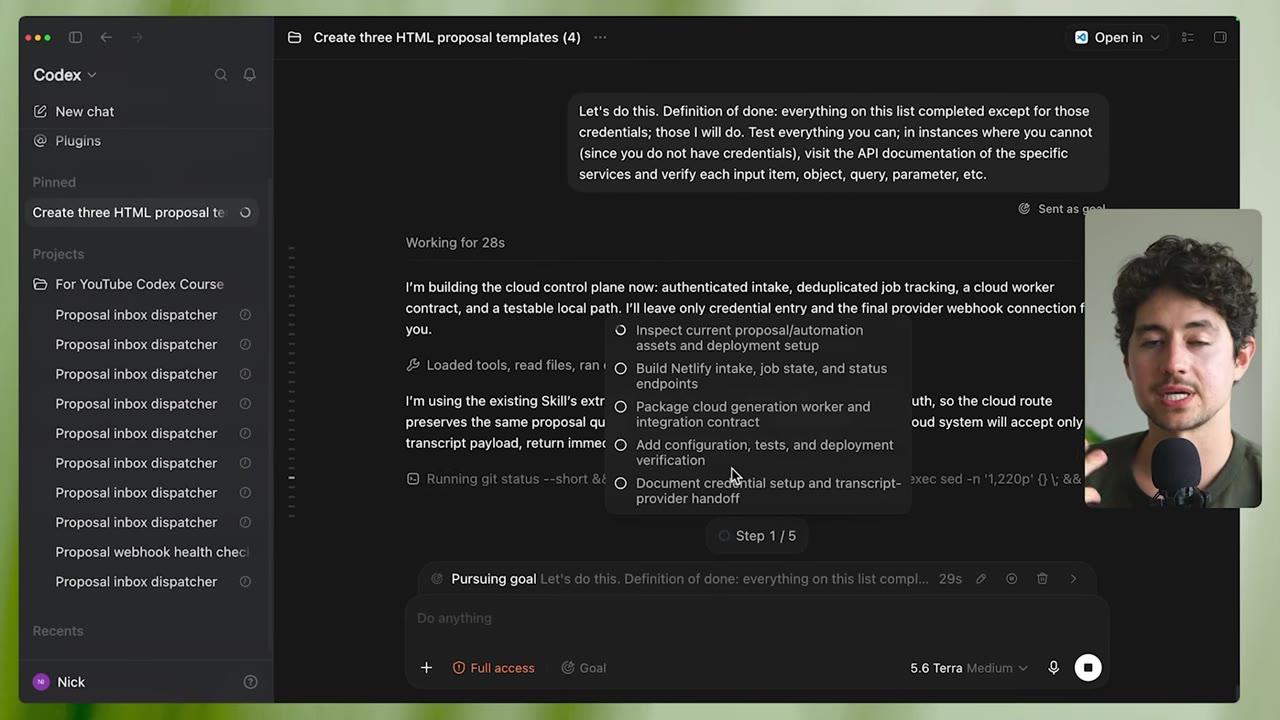Go back with the left arrow
This screenshot has height=720, width=1280.
coord(106,37)
